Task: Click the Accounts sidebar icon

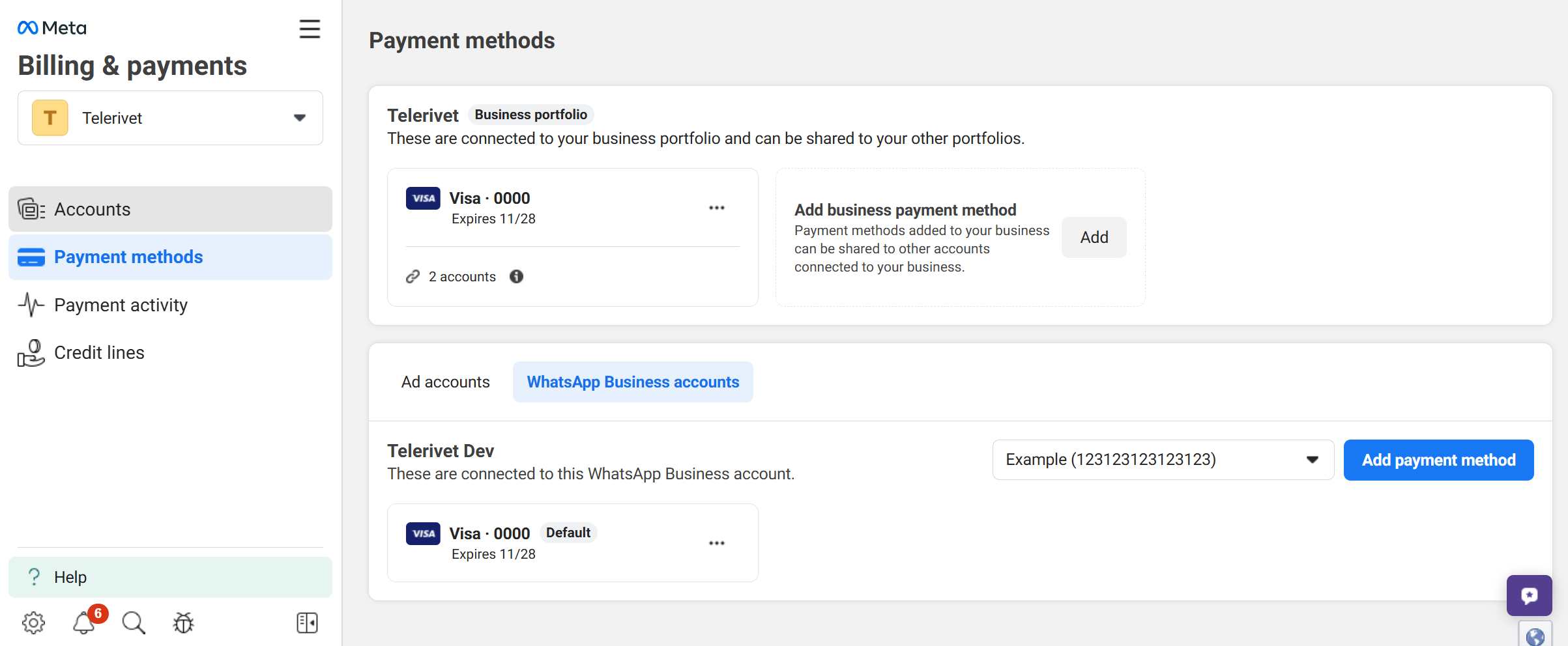Action: [31, 209]
